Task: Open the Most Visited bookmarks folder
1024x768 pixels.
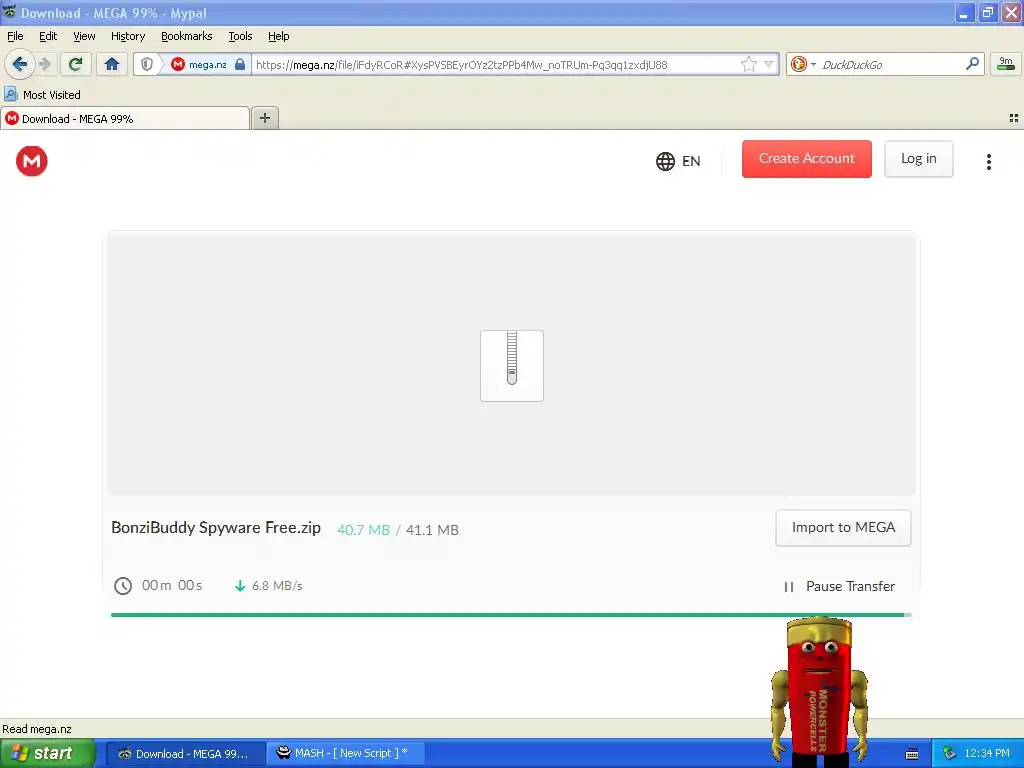Action: [x=42, y=95]
